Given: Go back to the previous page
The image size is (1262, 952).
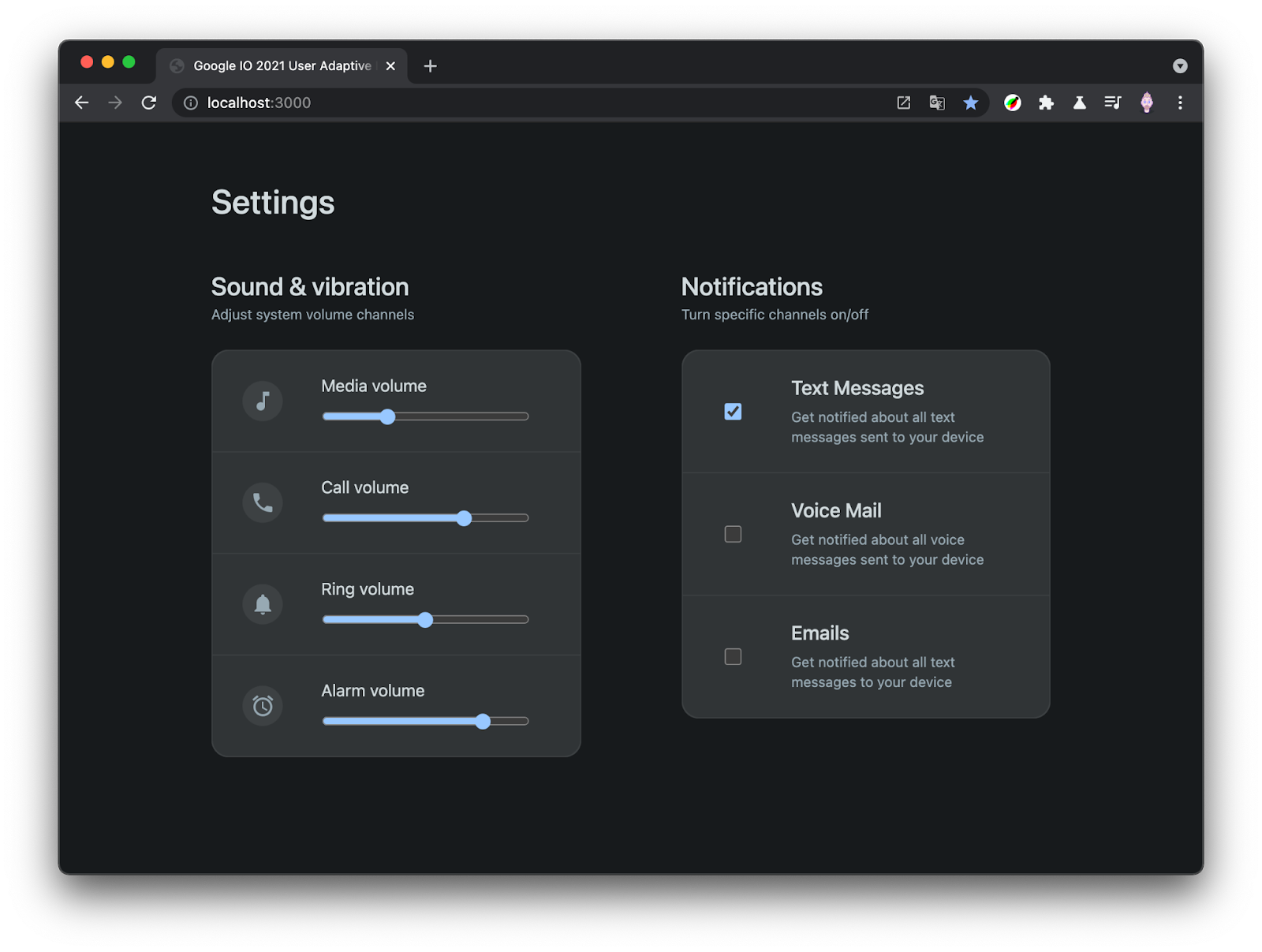Looking at the screenshot, I should 81,103.
